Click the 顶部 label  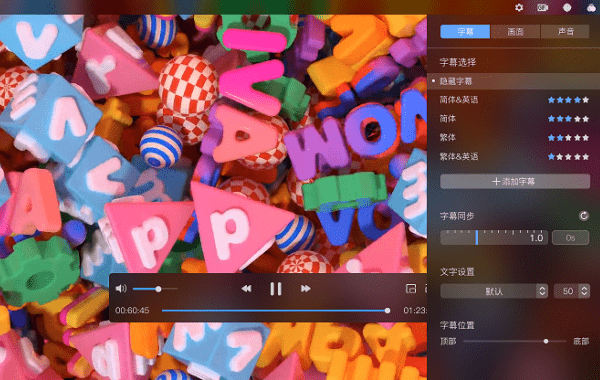pos(448,341)
